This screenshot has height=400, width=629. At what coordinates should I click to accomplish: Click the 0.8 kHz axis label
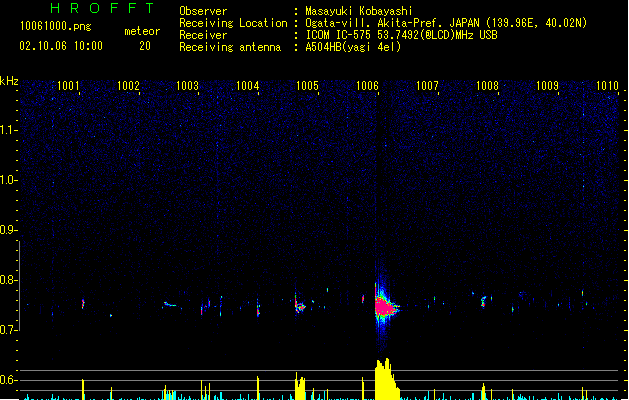pyautogui.click(x=8, y=280)
